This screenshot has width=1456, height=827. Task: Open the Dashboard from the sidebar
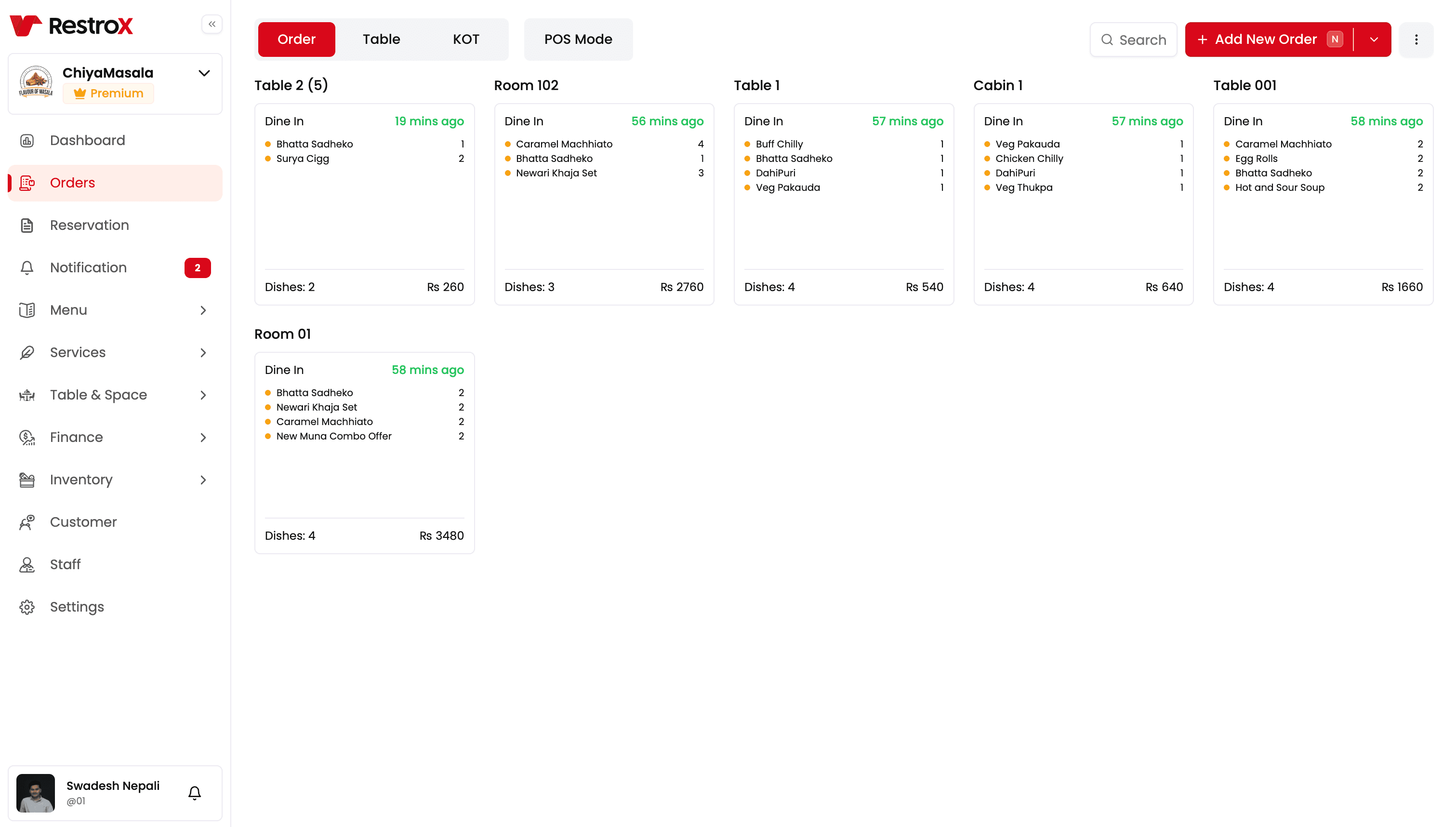click(x=87, y=140)
